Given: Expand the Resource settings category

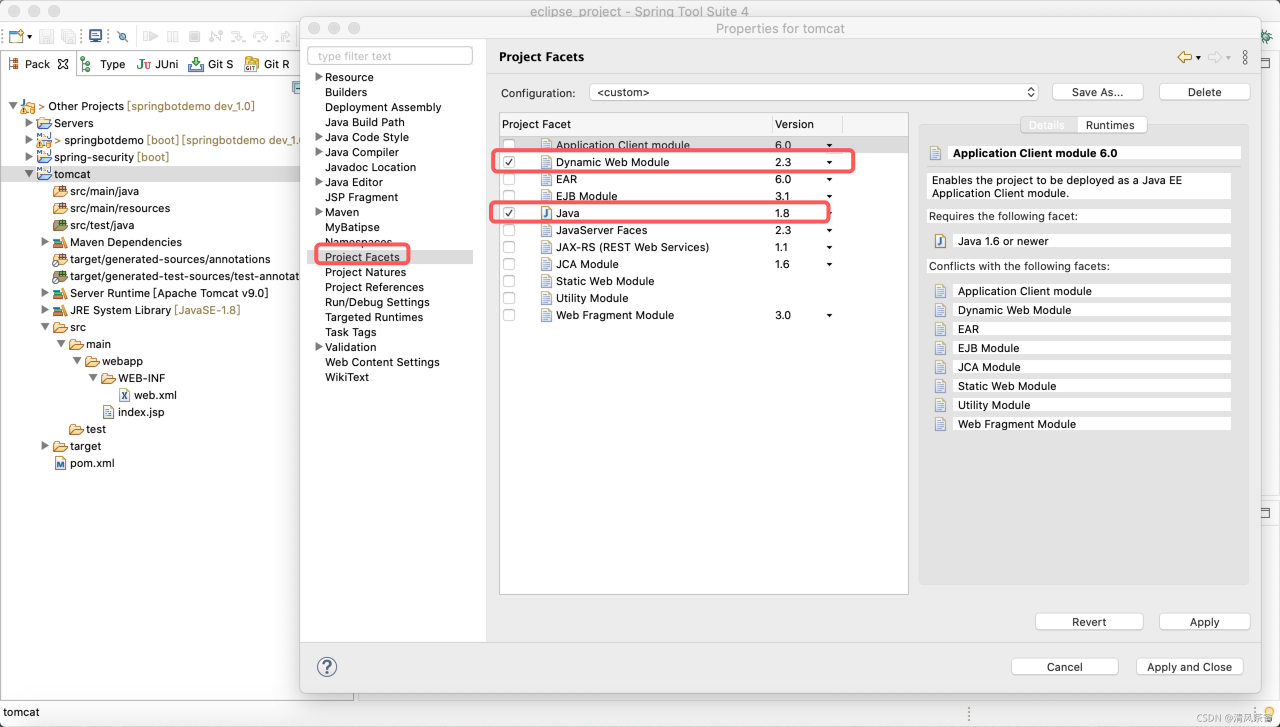Looking at the screenshot, I should [x=318, y=77].
